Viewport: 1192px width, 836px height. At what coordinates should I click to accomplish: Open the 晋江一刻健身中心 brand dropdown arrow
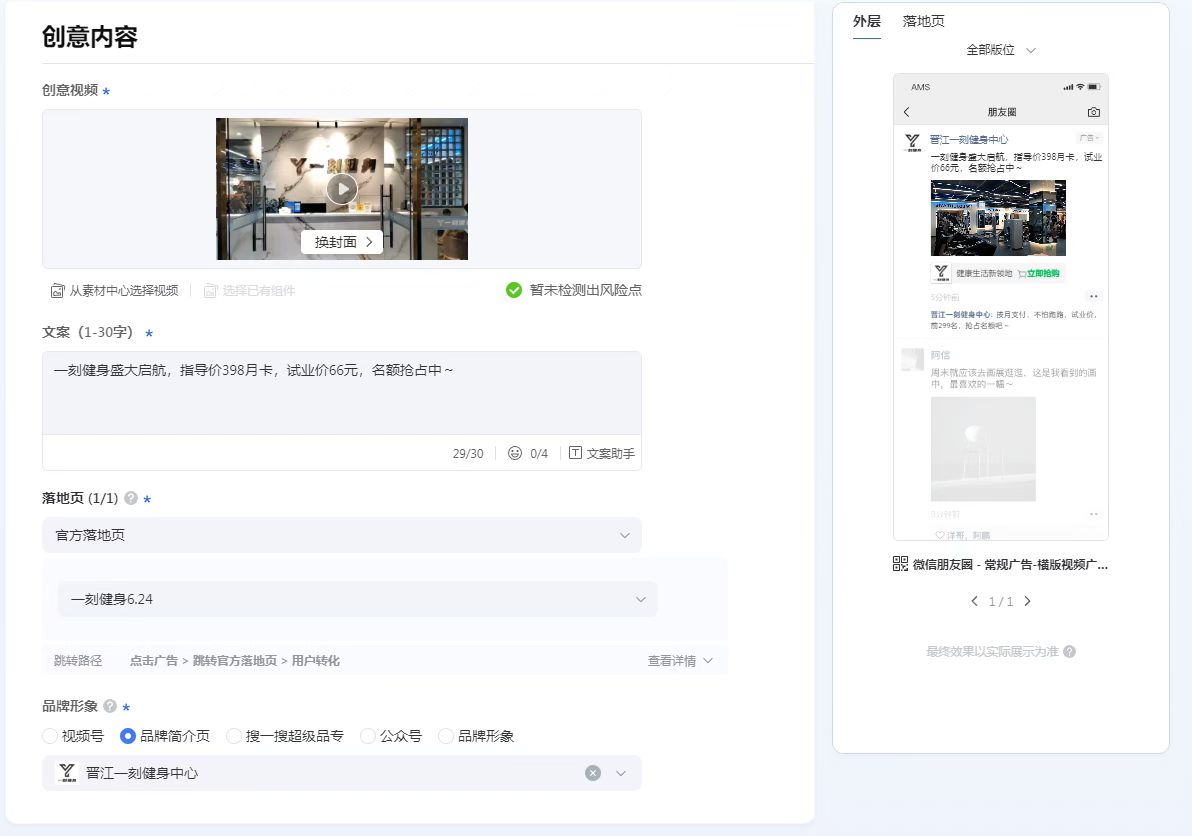coord(621,773)
